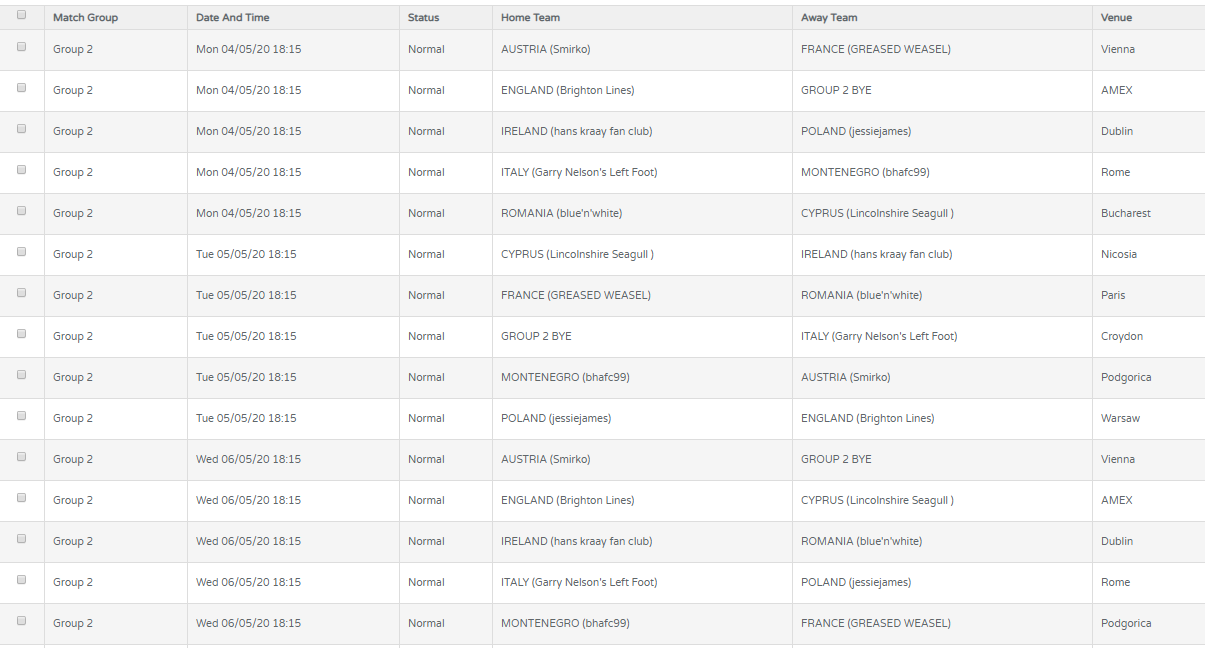
Task: Tick checkbox for Ireland vs Poland match
Action: click(21, 129)
